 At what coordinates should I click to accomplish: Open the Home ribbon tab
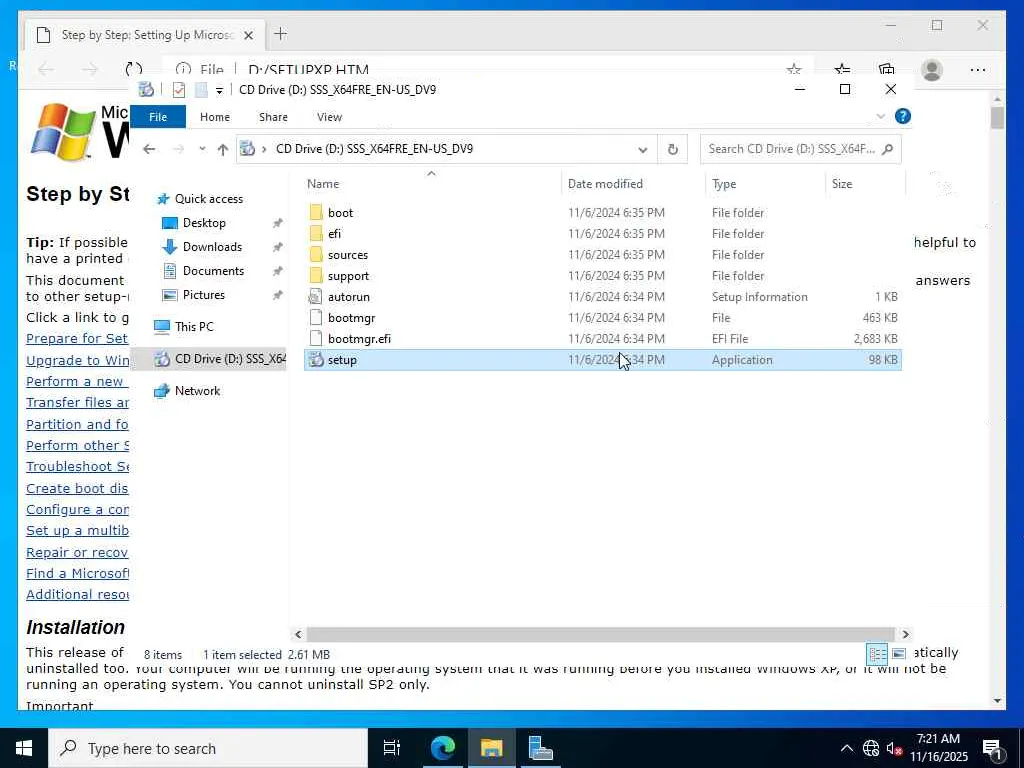[x=215, y=117]
